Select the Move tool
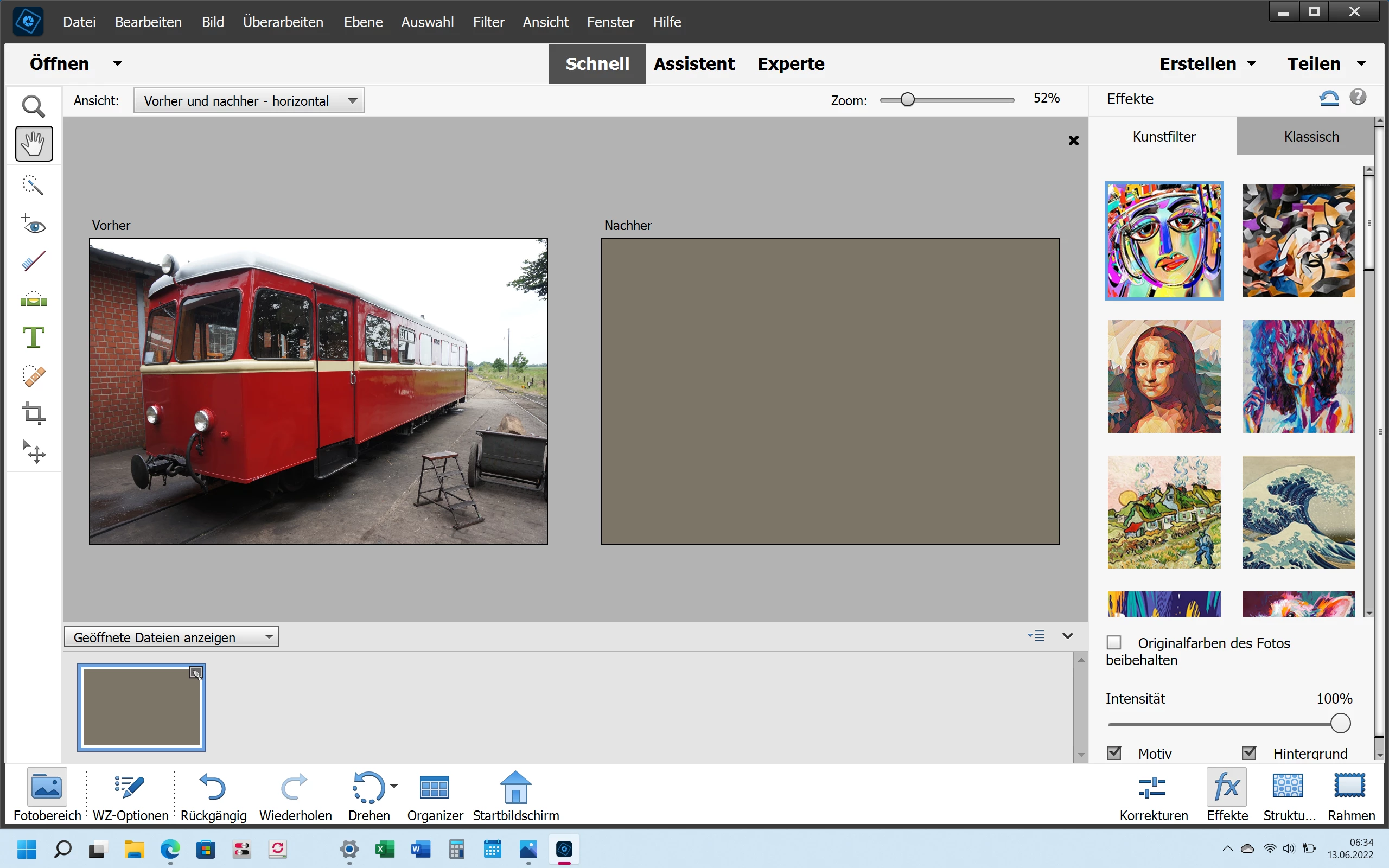This screenshot has height=868, width=1389. pos(33,452)
